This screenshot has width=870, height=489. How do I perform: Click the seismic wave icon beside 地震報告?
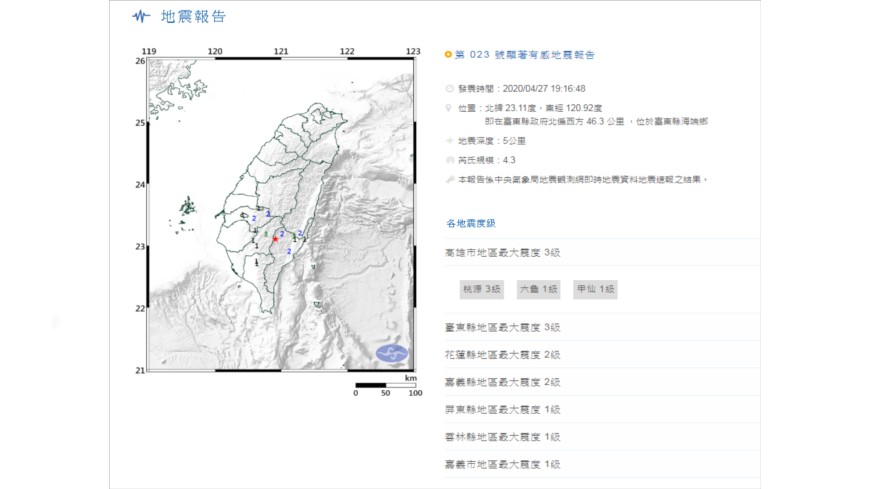[142, 17]
